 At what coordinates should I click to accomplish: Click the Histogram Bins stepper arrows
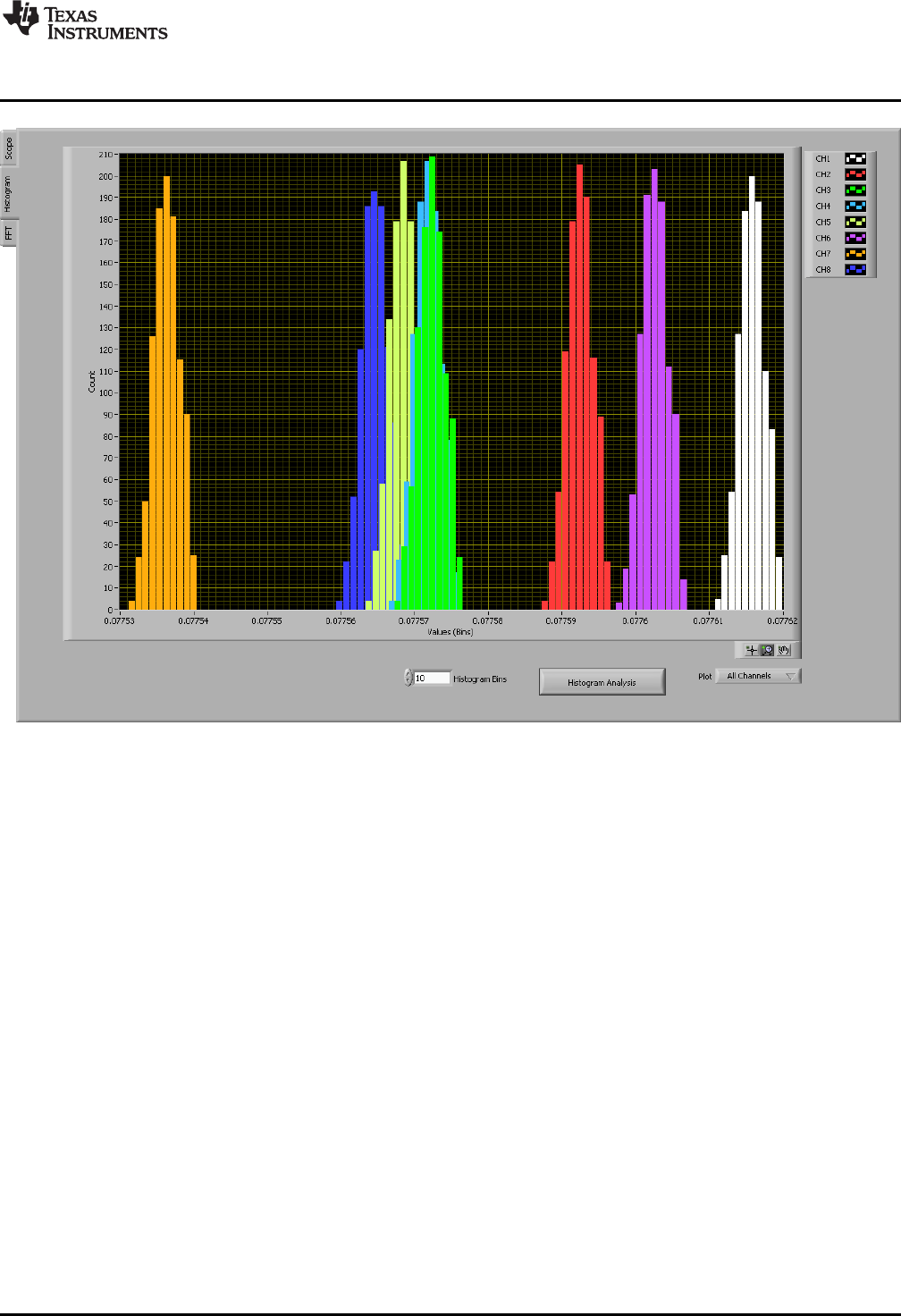pyautogui.click(x=408, y=678)
